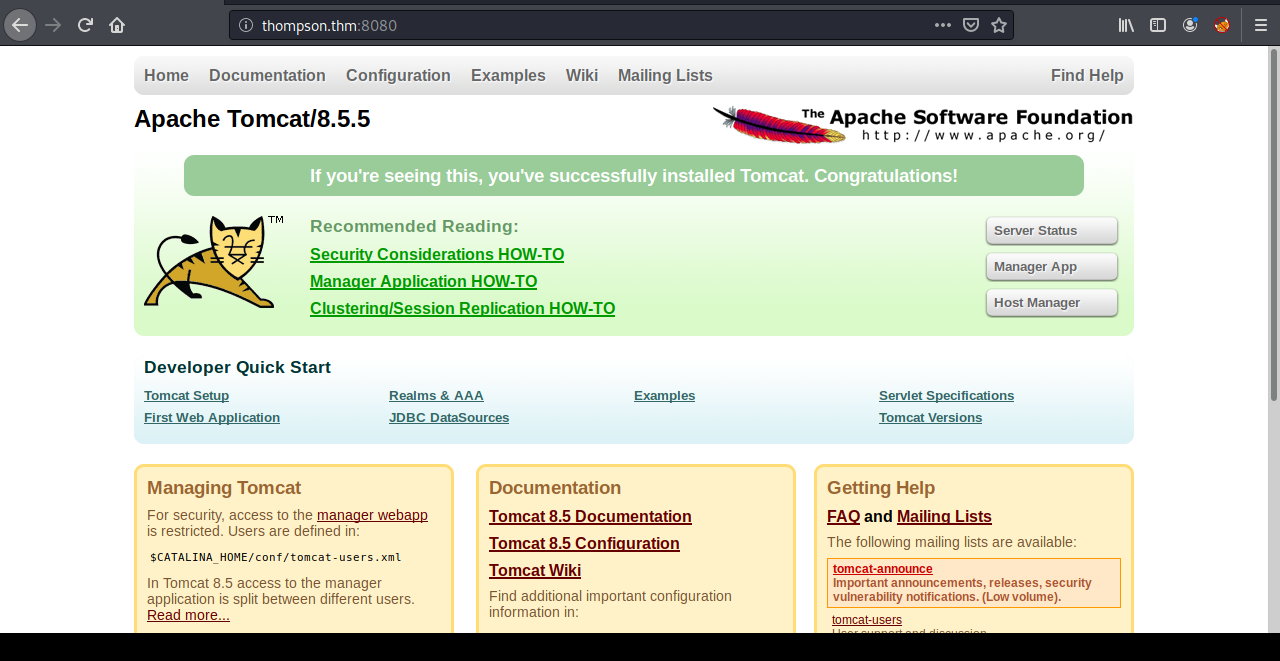Click the Developer Quick Start heading
Image resolution: width=1280 pixels, height=661 pixels.
[x=237, y=367]
